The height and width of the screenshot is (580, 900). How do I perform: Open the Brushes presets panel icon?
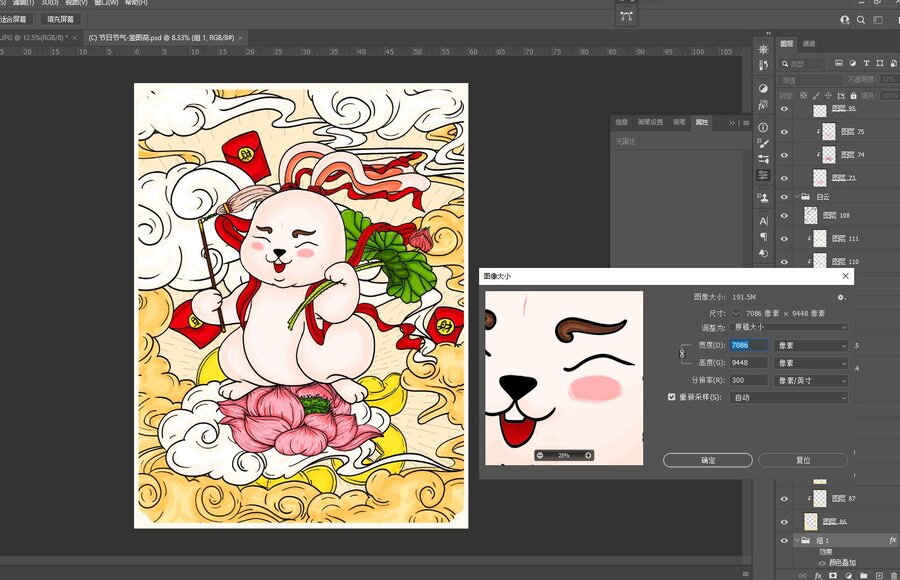(x=763, y=159)
